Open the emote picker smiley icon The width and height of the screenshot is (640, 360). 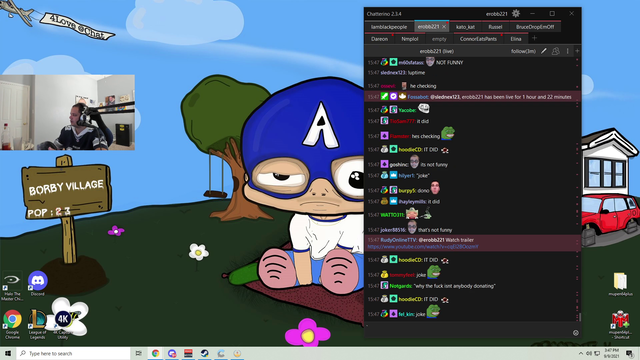pyautogui.click(x=576, y=333)
